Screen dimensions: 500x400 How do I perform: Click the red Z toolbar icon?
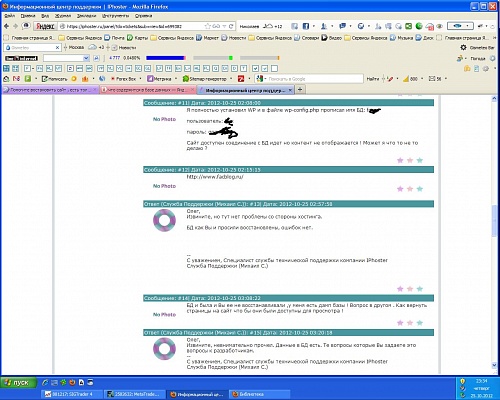click(x=241, y=79)
